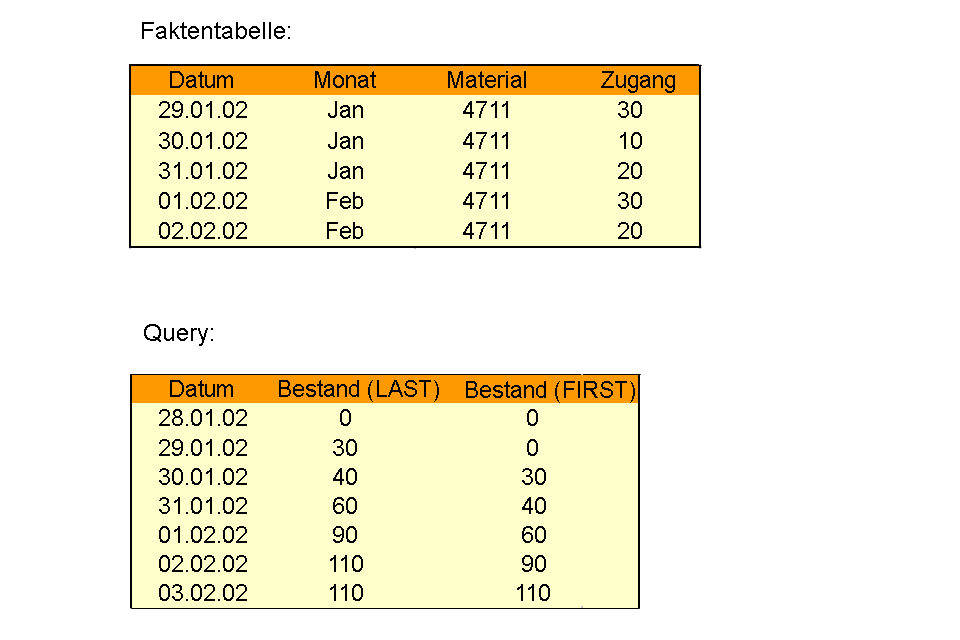Select Bestand (FIRST) value 30
Screen dimensions: 960x640
coord(533,477)
